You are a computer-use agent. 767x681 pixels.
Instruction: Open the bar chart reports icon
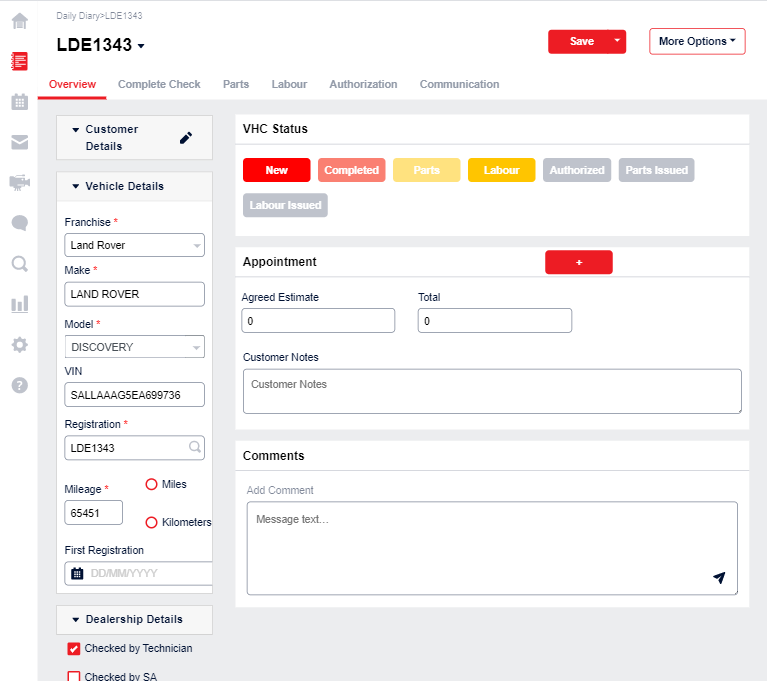coord(19,304)
